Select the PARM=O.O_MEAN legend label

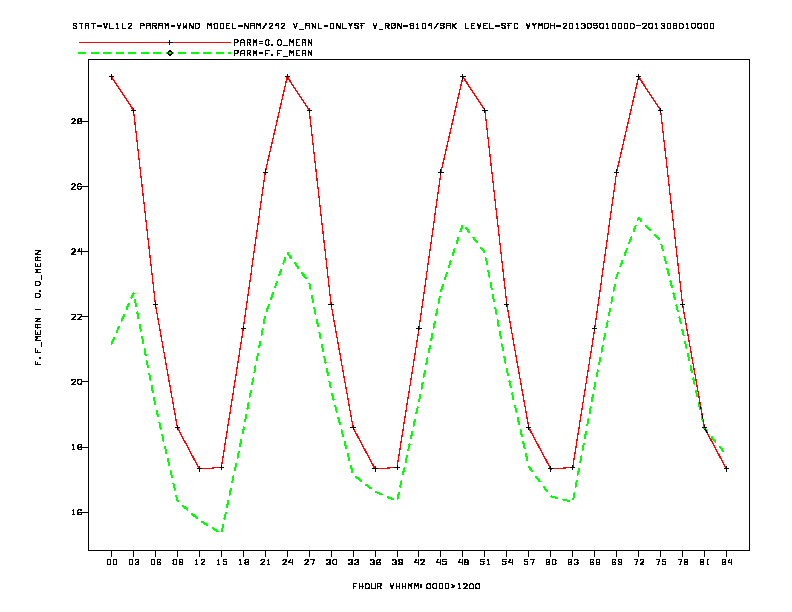tap(273, 43)
